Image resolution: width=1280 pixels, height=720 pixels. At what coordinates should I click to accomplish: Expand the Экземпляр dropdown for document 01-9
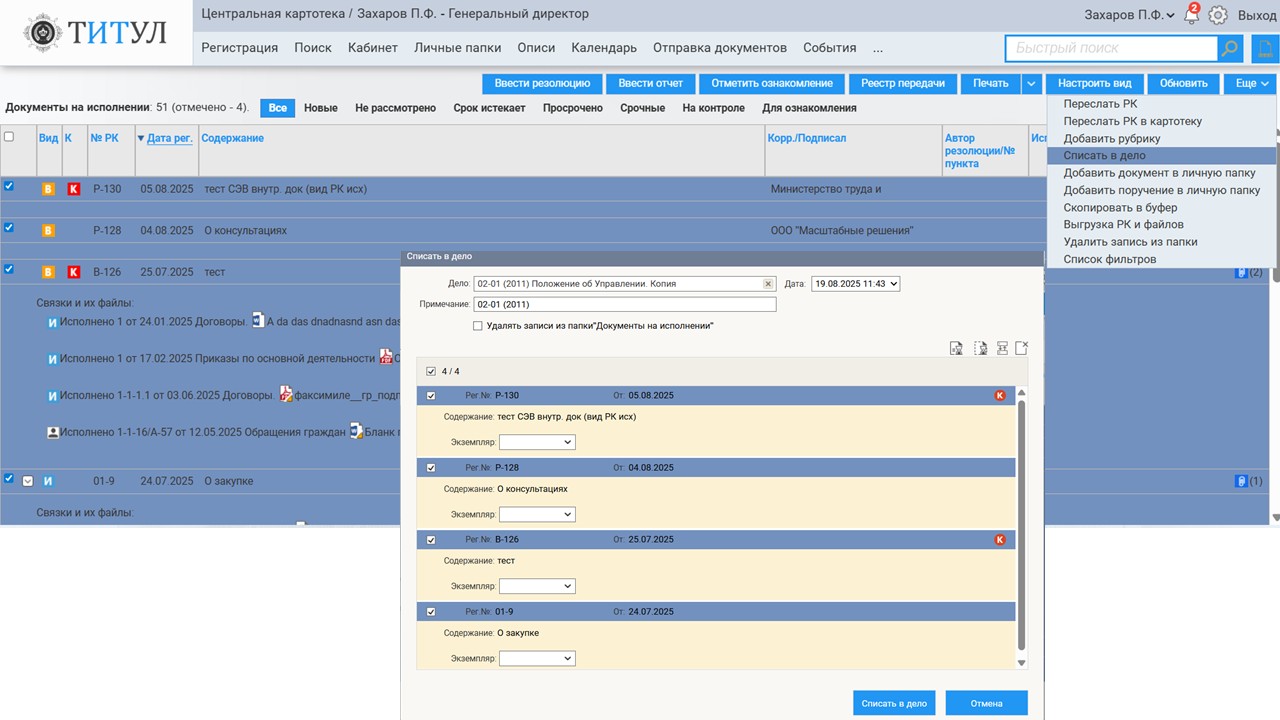click(537, 658)
